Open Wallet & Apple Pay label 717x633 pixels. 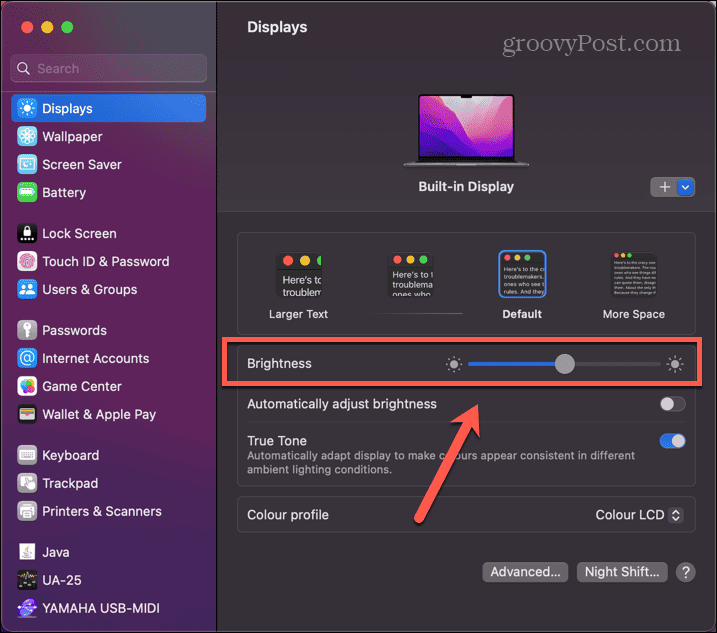click(99, 414)
